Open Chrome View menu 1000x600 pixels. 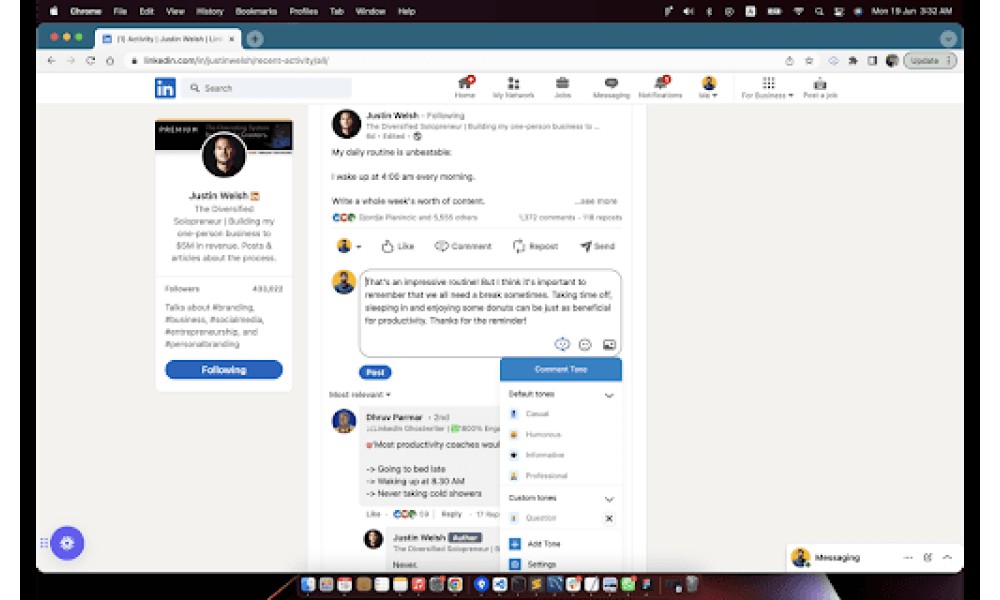[175, 11]
